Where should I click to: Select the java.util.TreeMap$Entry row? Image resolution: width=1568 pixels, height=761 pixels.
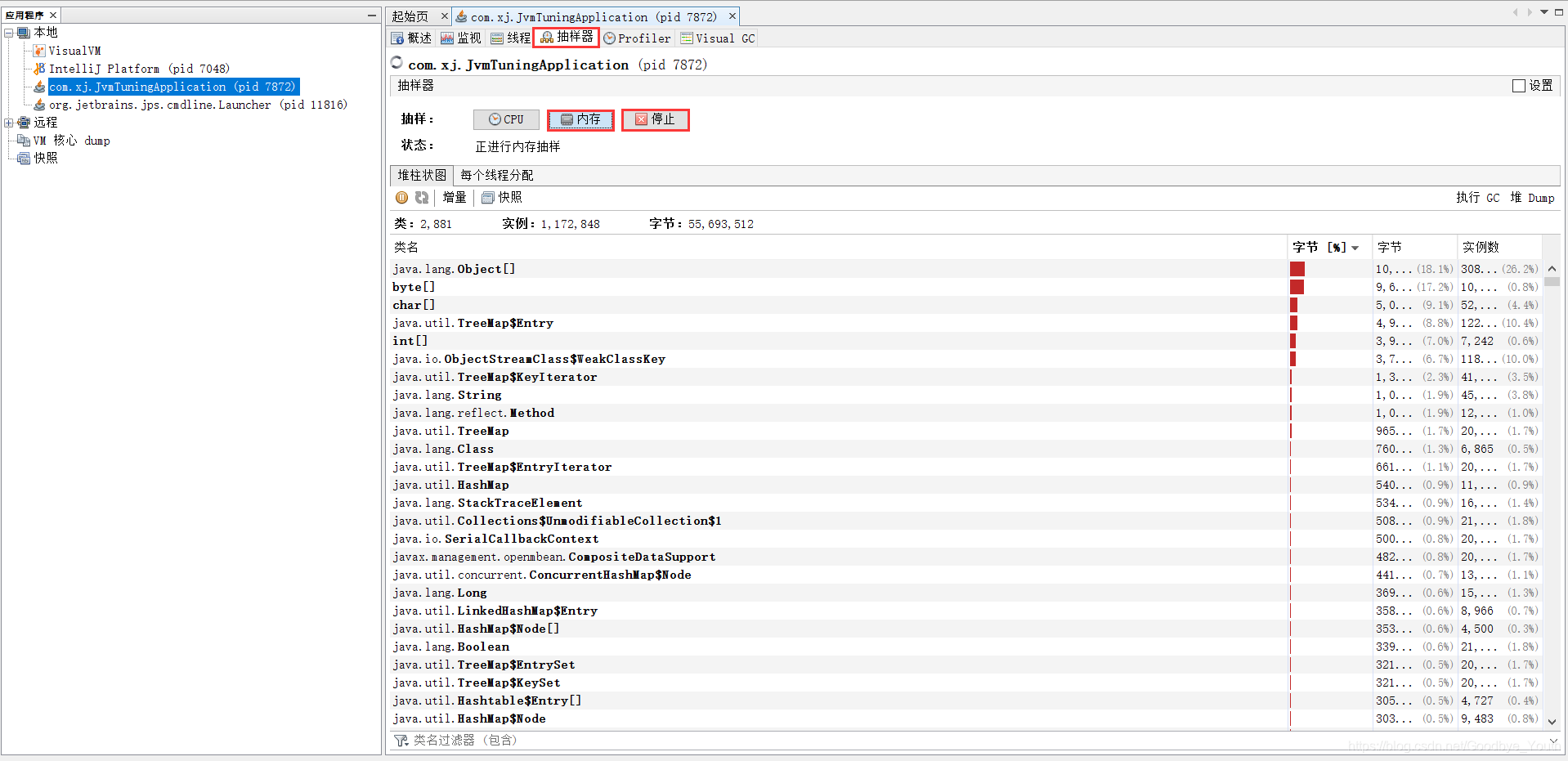965,323
